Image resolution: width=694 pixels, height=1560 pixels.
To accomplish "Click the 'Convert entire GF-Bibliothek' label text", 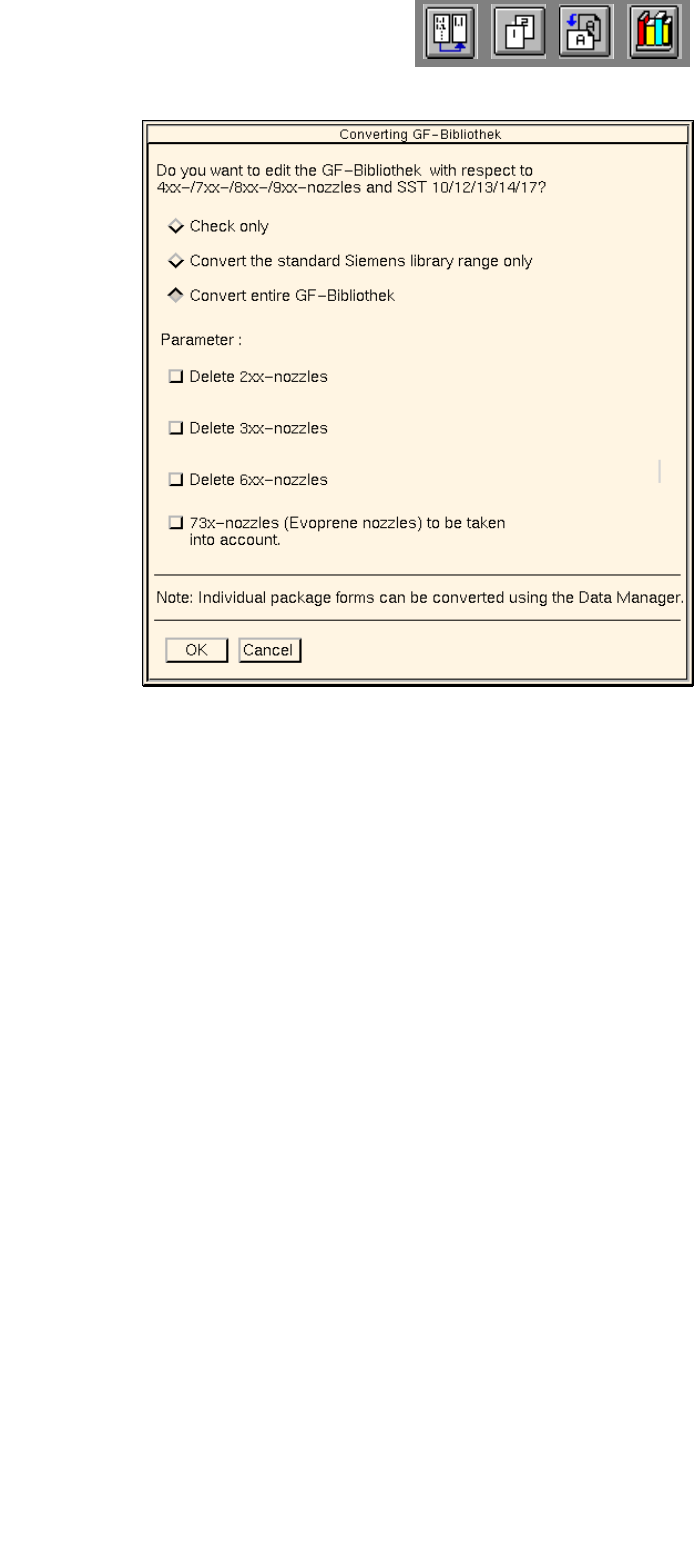I will point(292,296).
